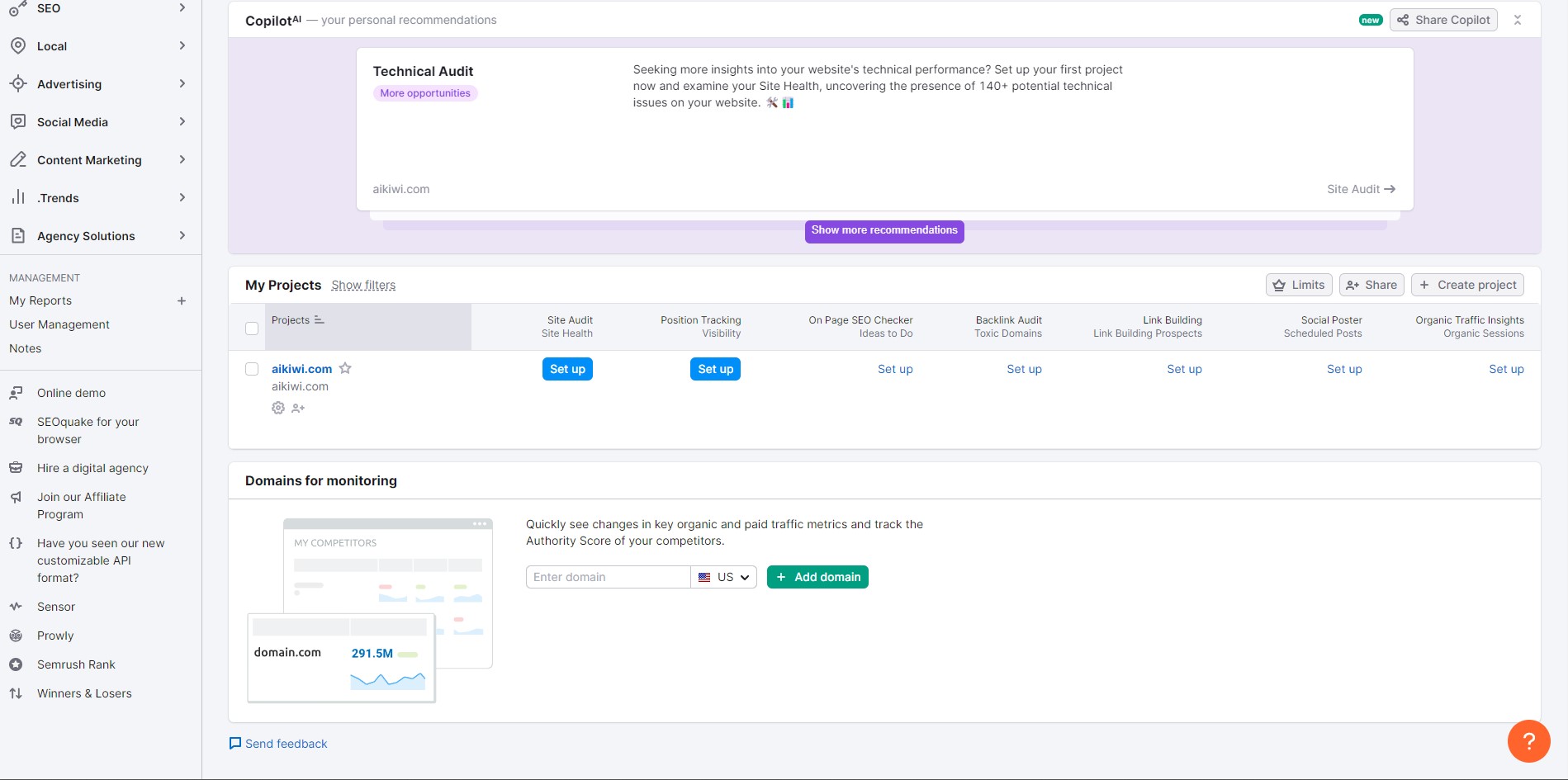The width and height of the screenshot is (1568, 780).
Task: Expand the Content Marketing chevron
Action: (x=182, y=160)
